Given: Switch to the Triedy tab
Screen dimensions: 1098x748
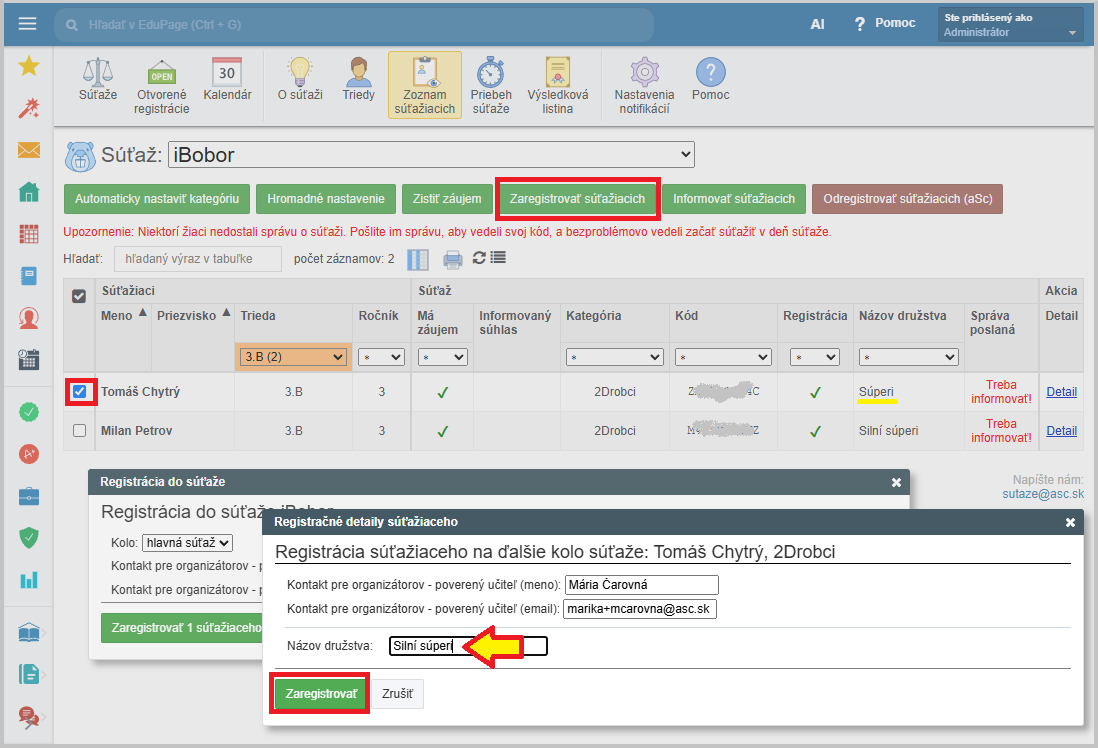Looking at the screenshot, I should 358,80.
